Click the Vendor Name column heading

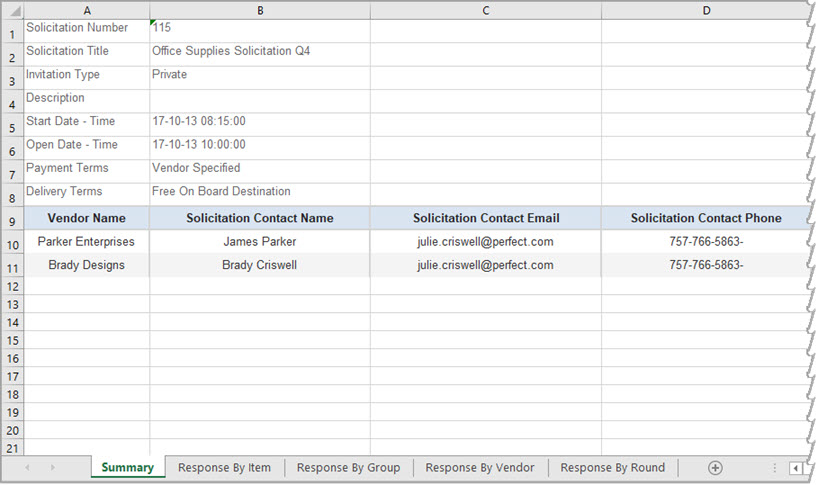click(87, 218)
